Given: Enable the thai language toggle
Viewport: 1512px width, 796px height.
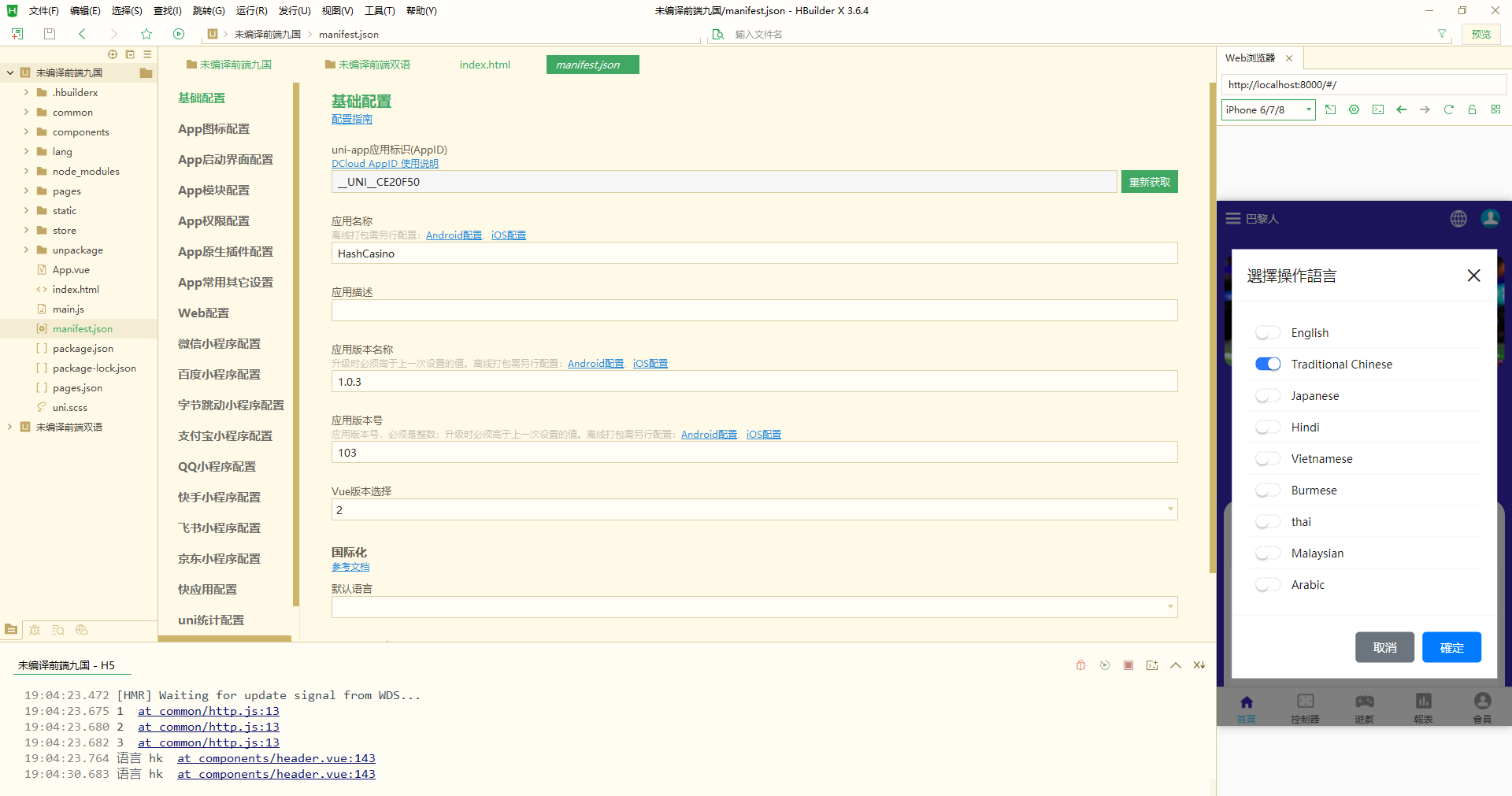Looking at the screenshot, I should 1268,522.
